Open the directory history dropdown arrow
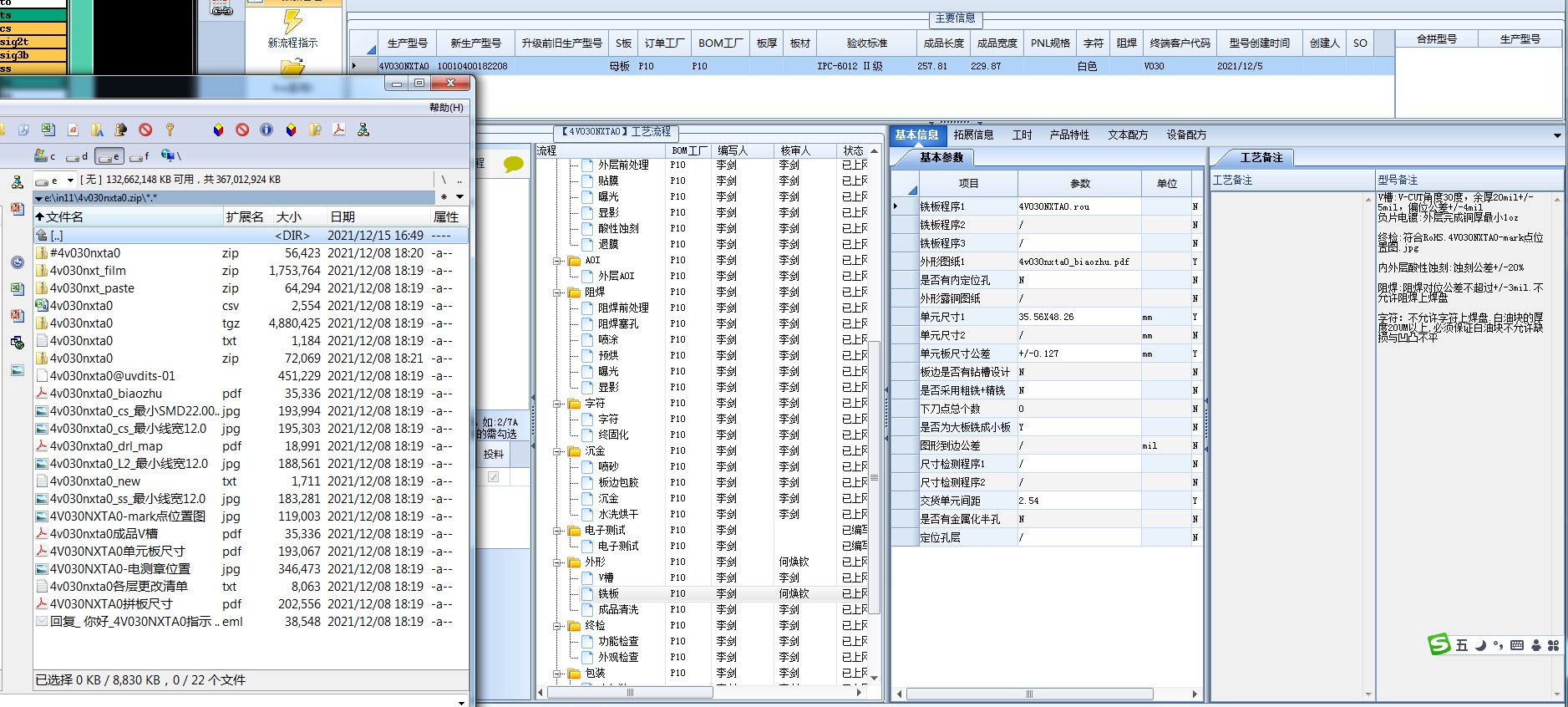Screen dimensions: 1568x707 [459, 197]
